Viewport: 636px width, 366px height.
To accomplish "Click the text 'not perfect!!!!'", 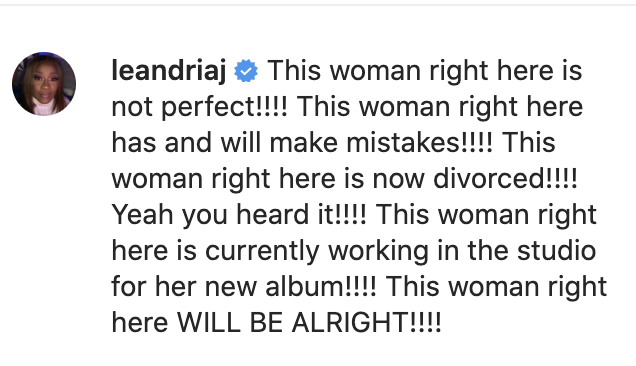I will (x=199, y=108).
